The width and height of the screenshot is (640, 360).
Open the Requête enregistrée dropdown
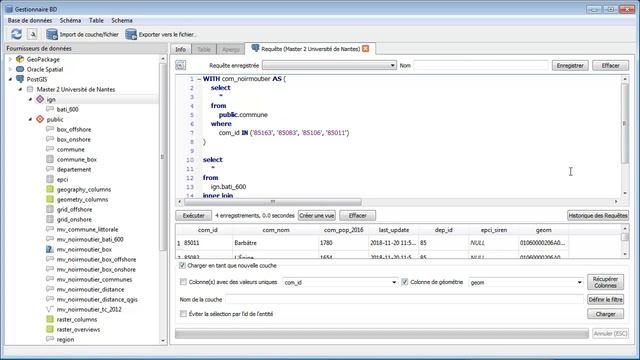click(329, 65)
